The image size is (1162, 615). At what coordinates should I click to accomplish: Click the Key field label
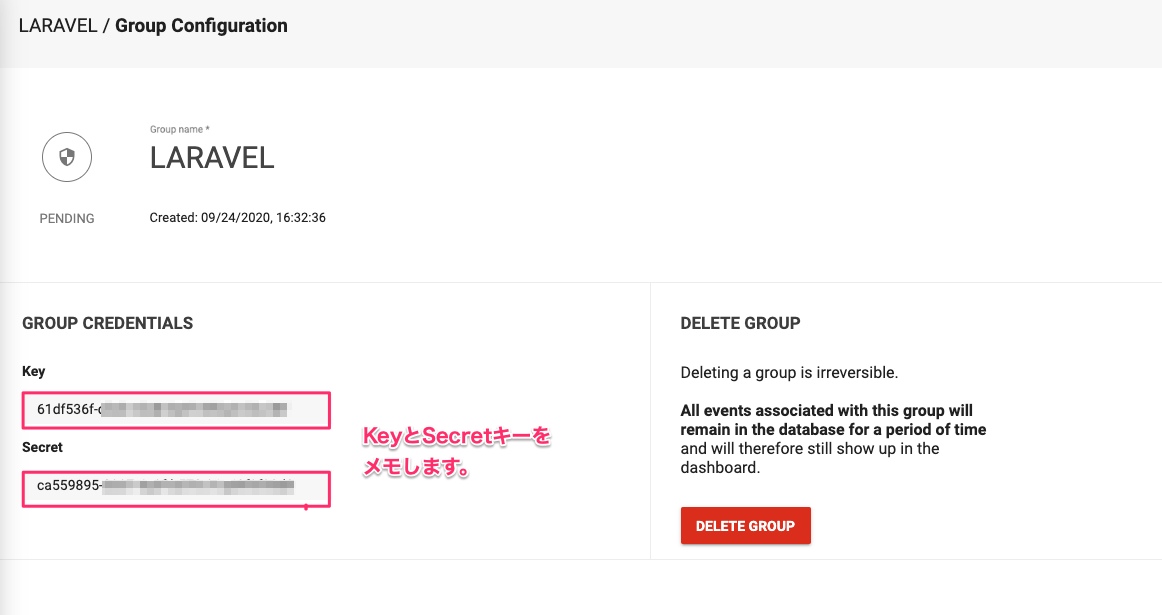pyautogui.click(x=33, y=371)
